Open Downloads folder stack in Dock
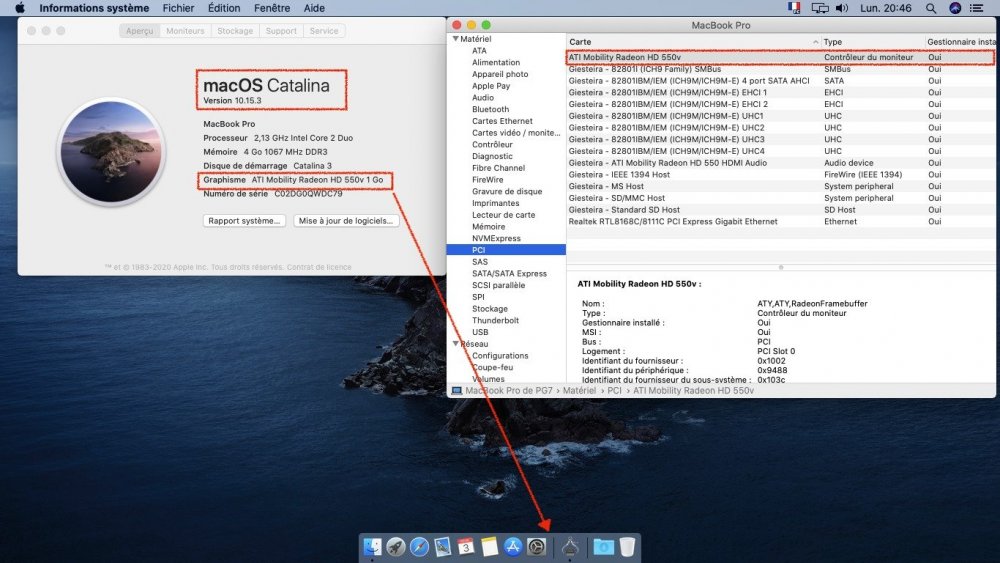 point(603,546)
